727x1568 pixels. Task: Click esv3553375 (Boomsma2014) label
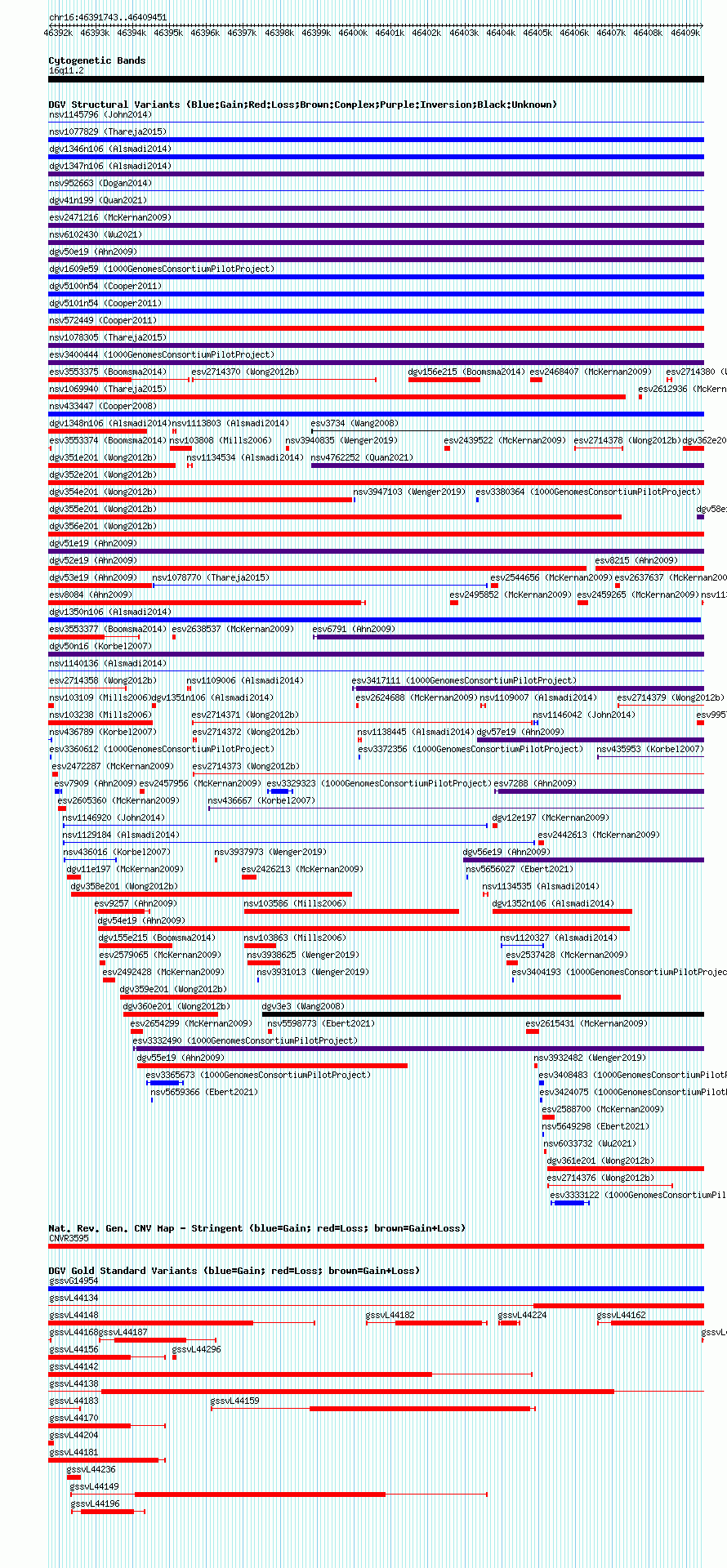pos(108,372)
